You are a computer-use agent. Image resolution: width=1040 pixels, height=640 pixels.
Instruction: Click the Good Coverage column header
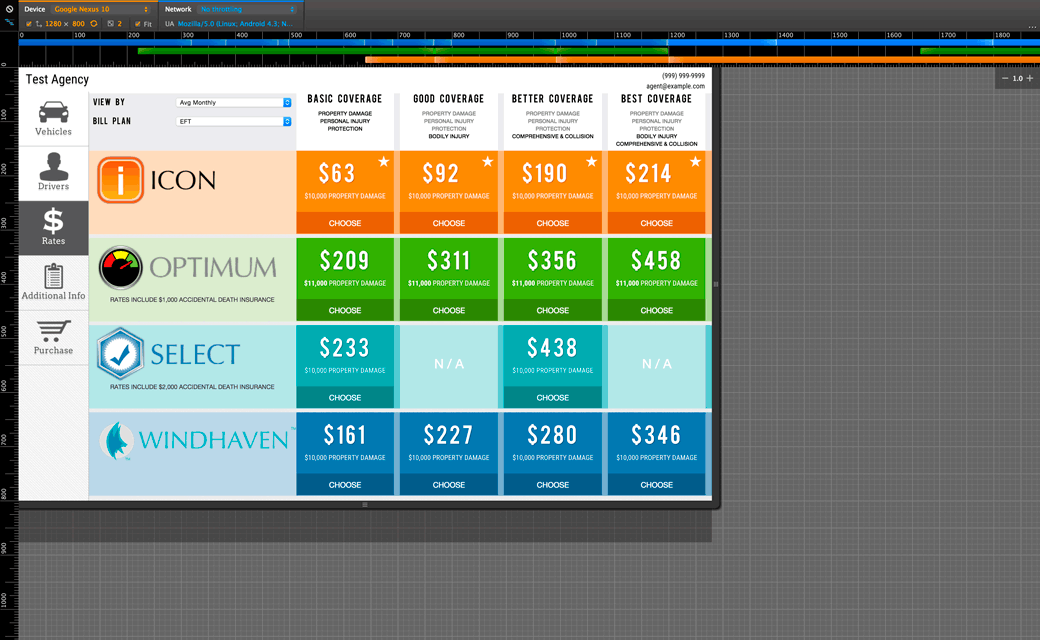[x=449, y=99]
